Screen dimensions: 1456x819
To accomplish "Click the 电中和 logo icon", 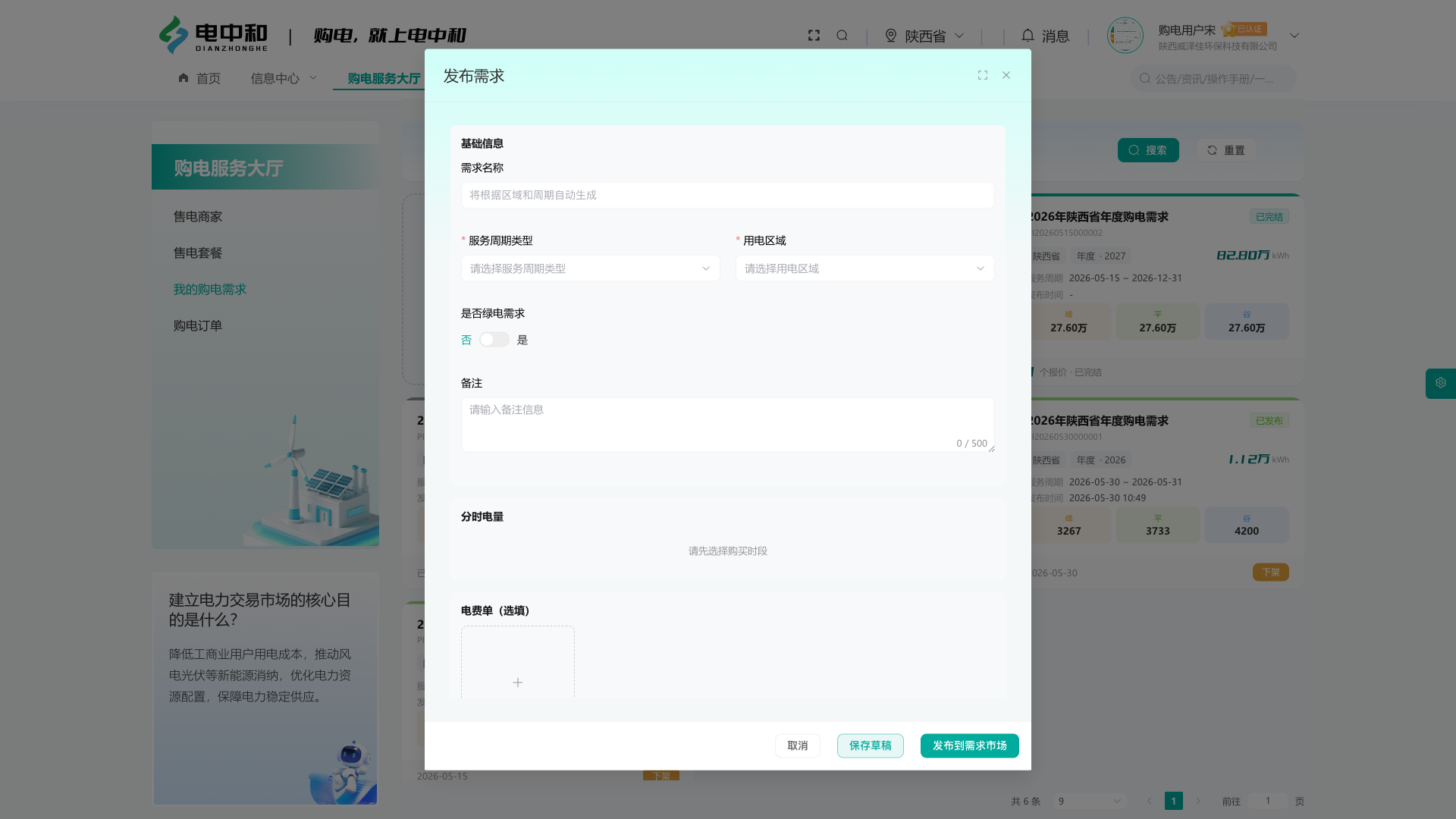I will click(x=173, y=35).
